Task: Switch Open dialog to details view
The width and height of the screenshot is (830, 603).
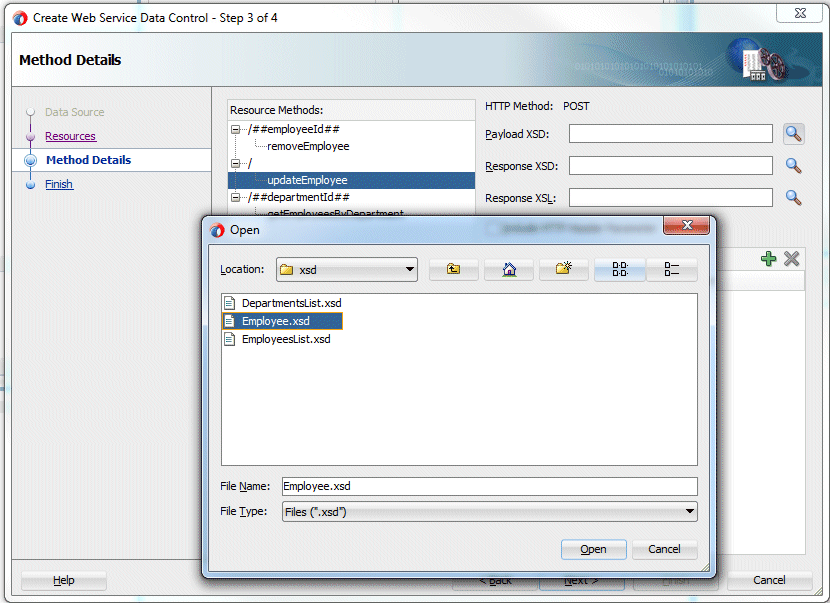Action: (671, 269)
